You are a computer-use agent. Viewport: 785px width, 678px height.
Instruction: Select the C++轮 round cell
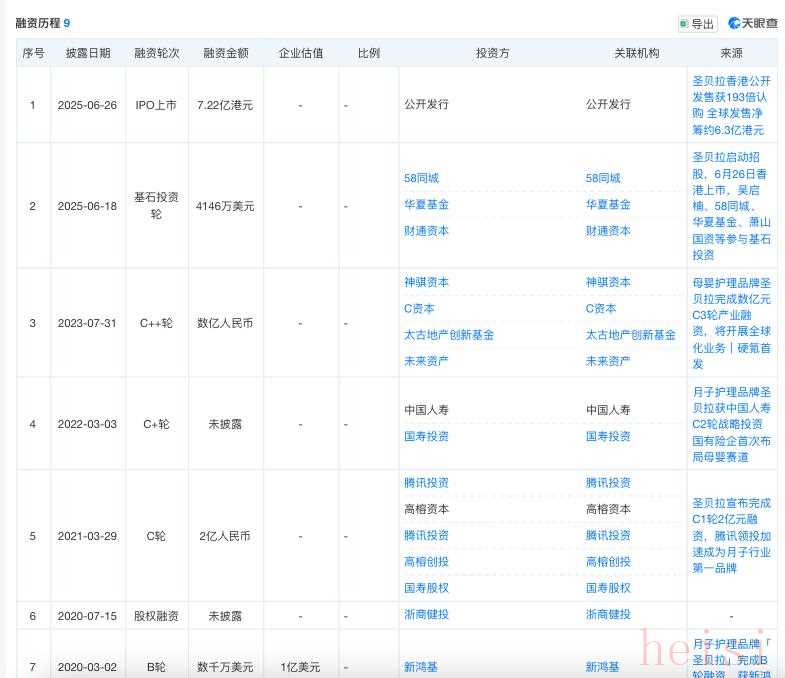coord(156,323)
